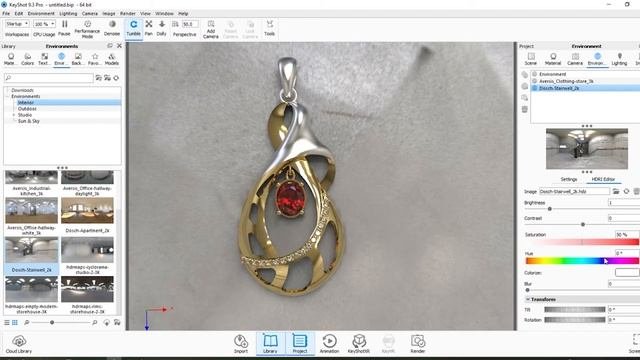640x360 pixels.
Task: Click the Import button
Action: pos(241,344)
